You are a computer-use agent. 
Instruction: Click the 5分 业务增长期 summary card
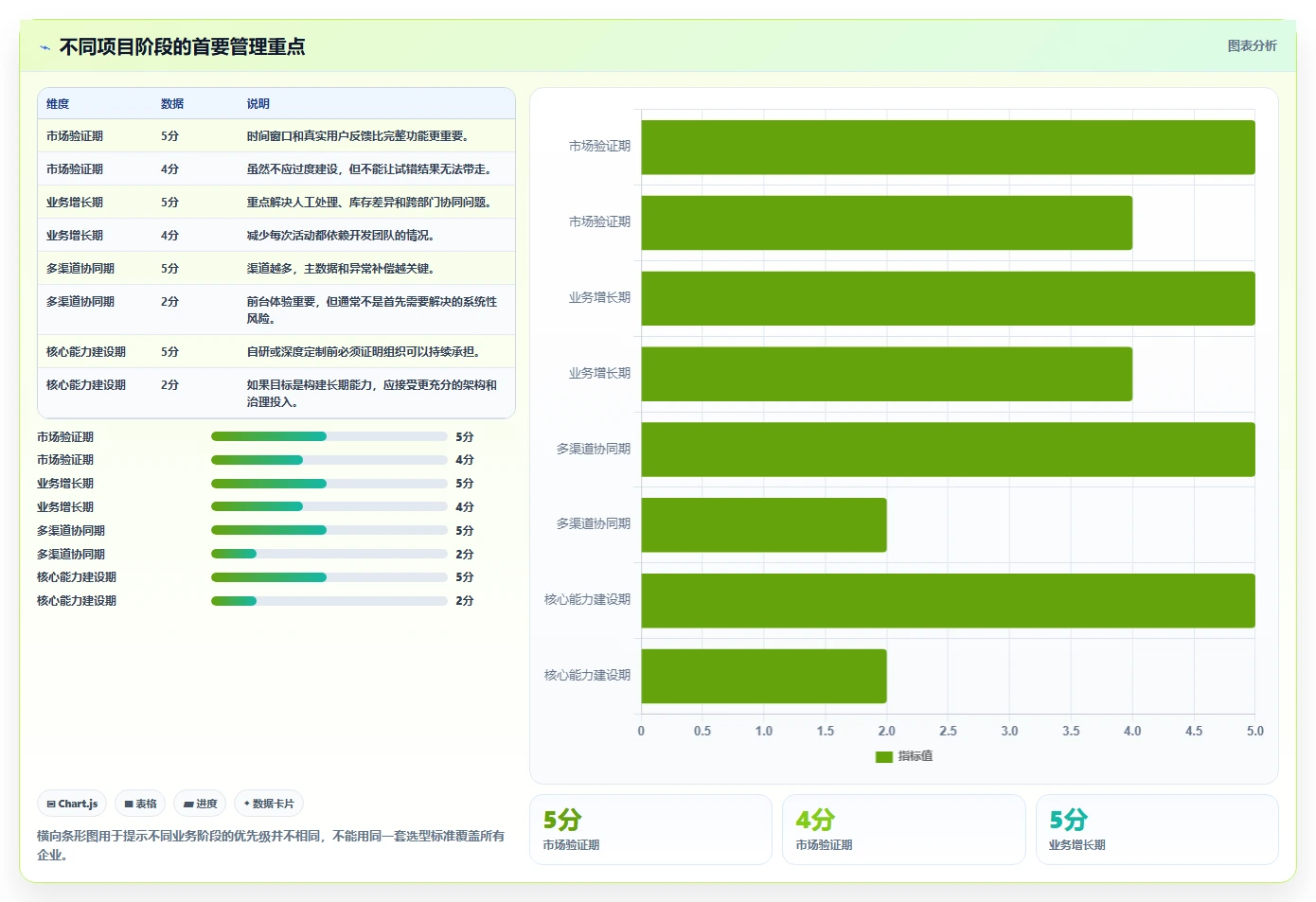click(1157, 829)
